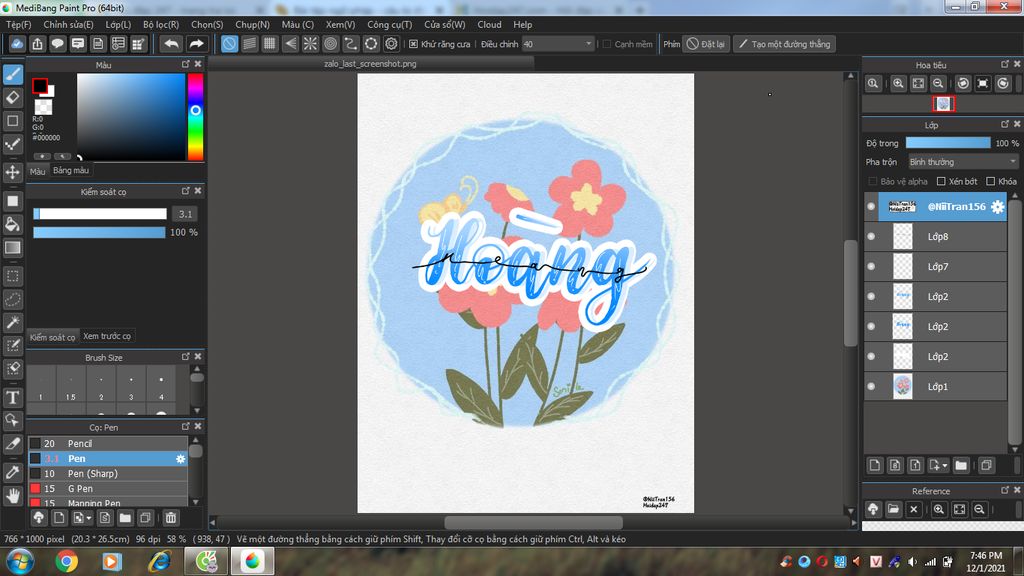Select the Text tool
Screen dimensions: 1024x576
point(13,397)
